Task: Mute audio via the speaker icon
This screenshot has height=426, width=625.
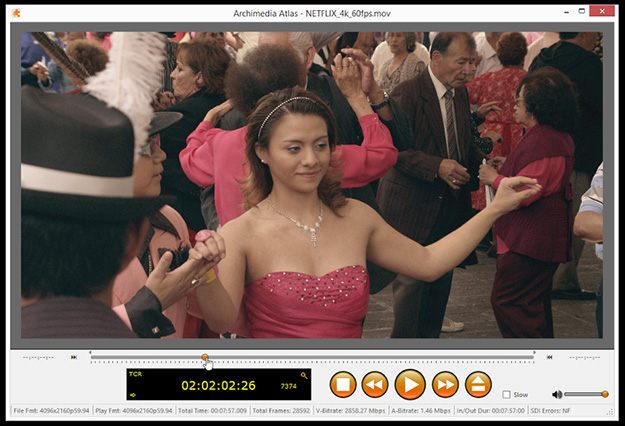Action: (557, 394)
